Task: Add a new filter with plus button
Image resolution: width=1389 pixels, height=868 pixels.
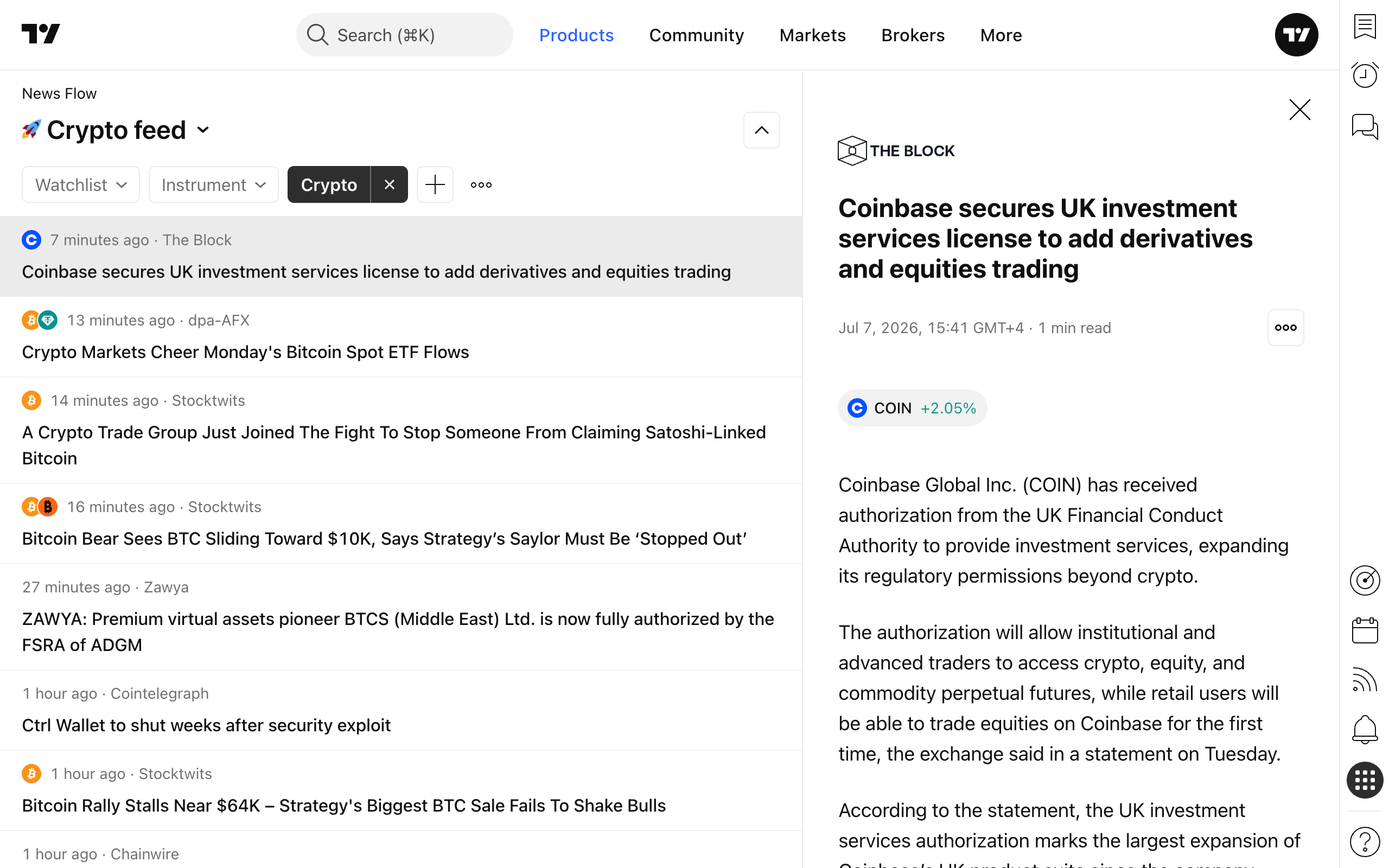Action: pyautogui.click(x=435, y=184)
